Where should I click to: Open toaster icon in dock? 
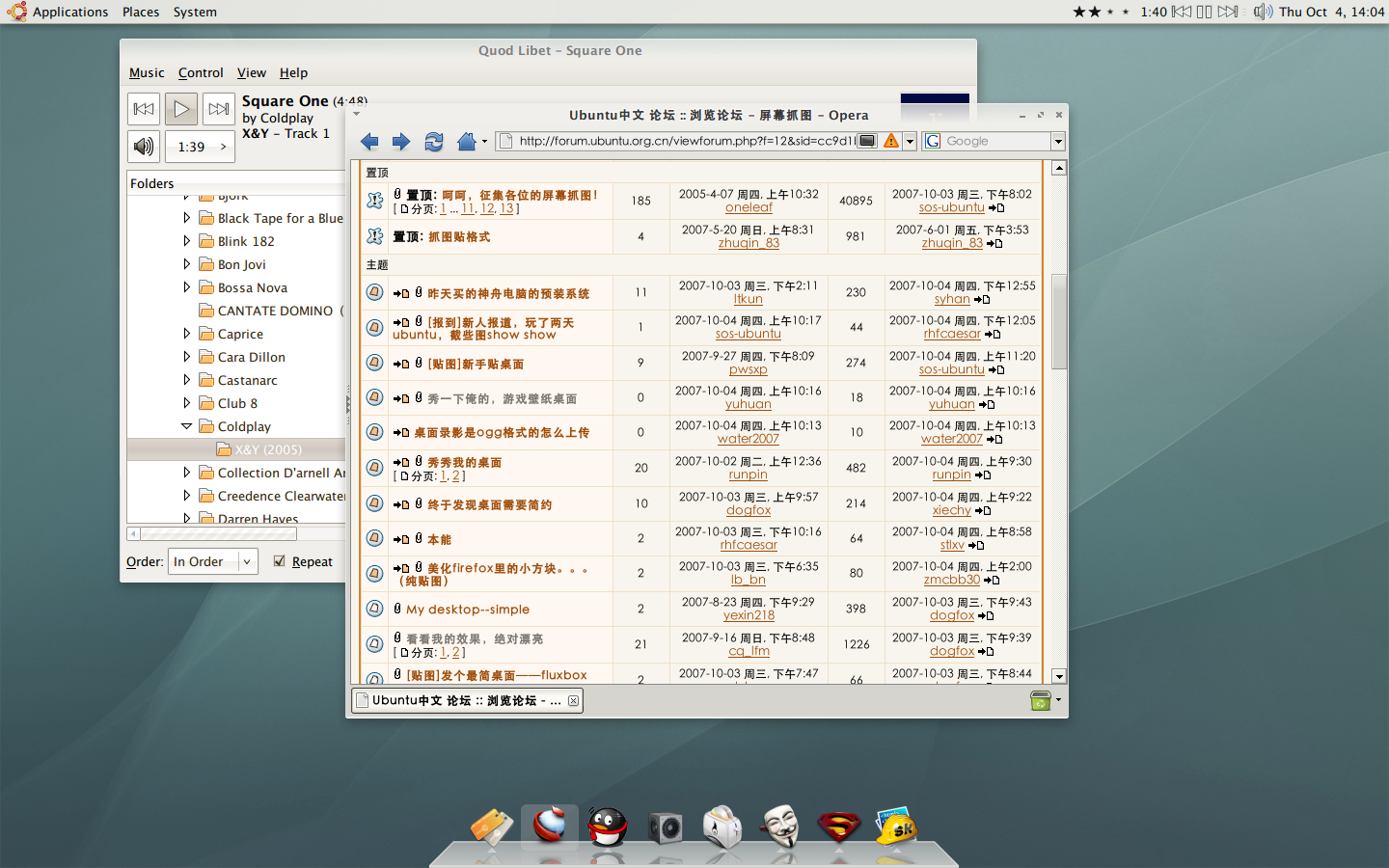point(722,827)
